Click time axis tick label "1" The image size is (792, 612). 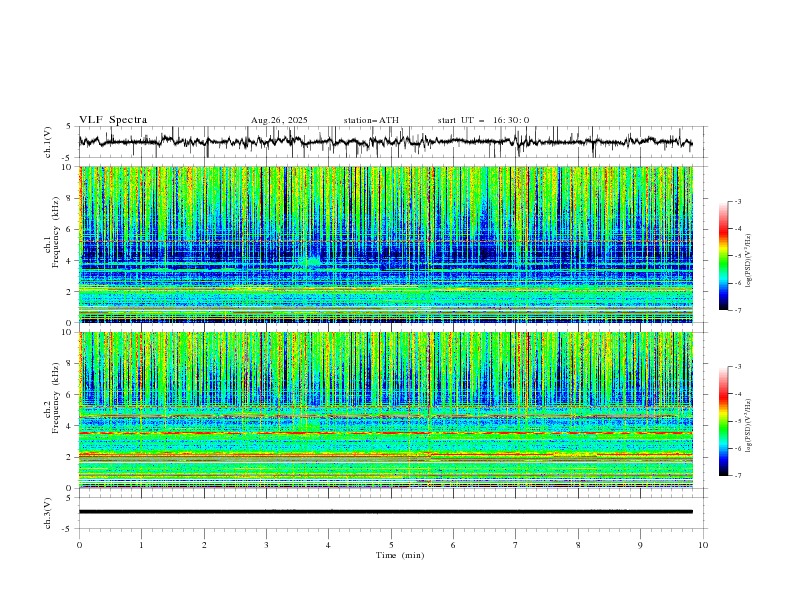point(141,545)
